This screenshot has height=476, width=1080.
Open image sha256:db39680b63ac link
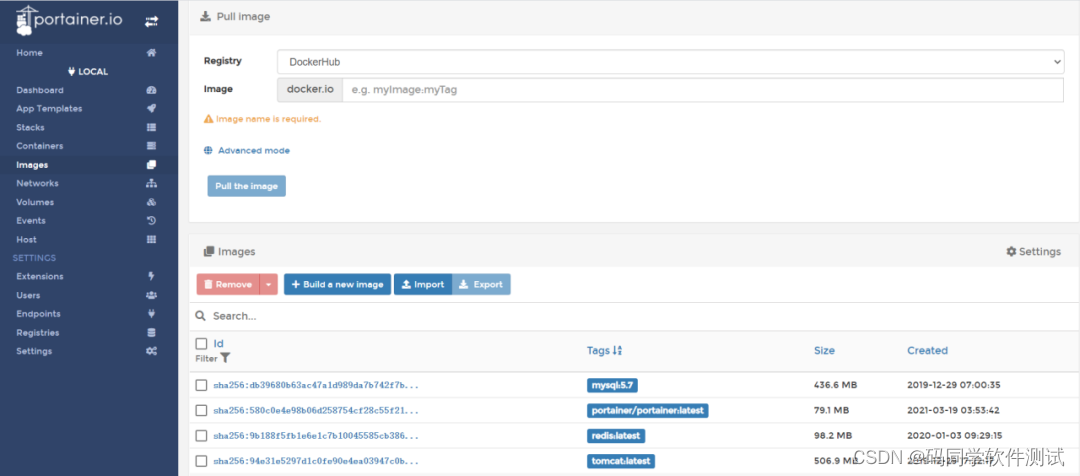click(x=316, y=386)
